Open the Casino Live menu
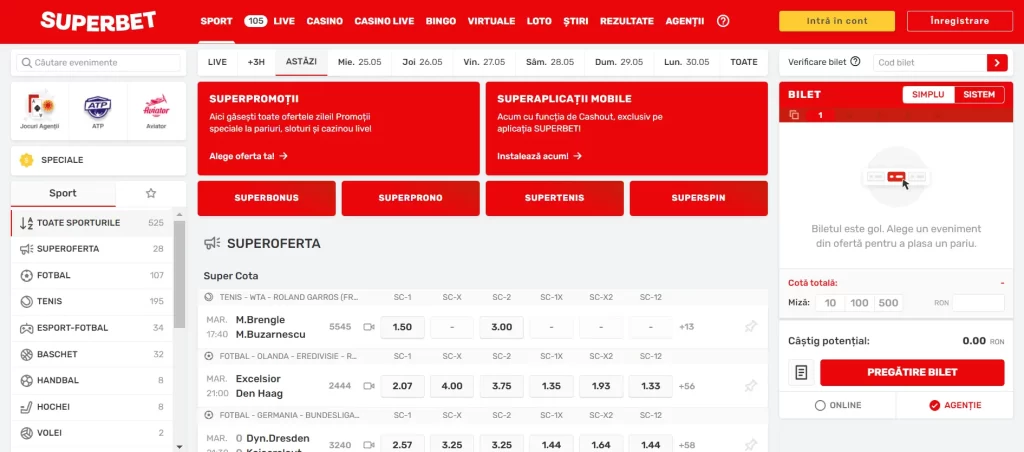Image resolution: width=1024 pixels, height=452 pixels. [x=384, y=21]
